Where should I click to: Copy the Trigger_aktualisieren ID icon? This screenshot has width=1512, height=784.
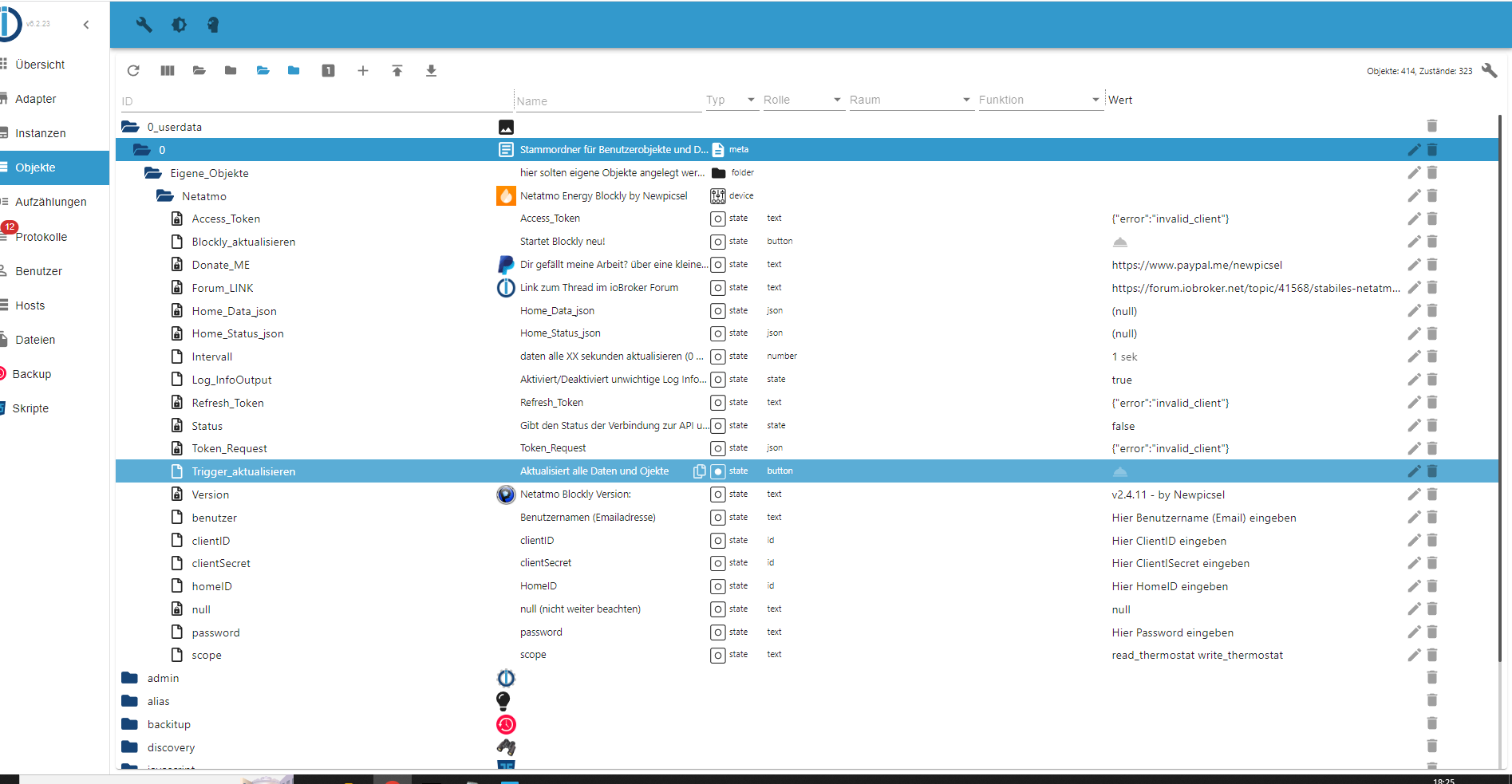700,471
